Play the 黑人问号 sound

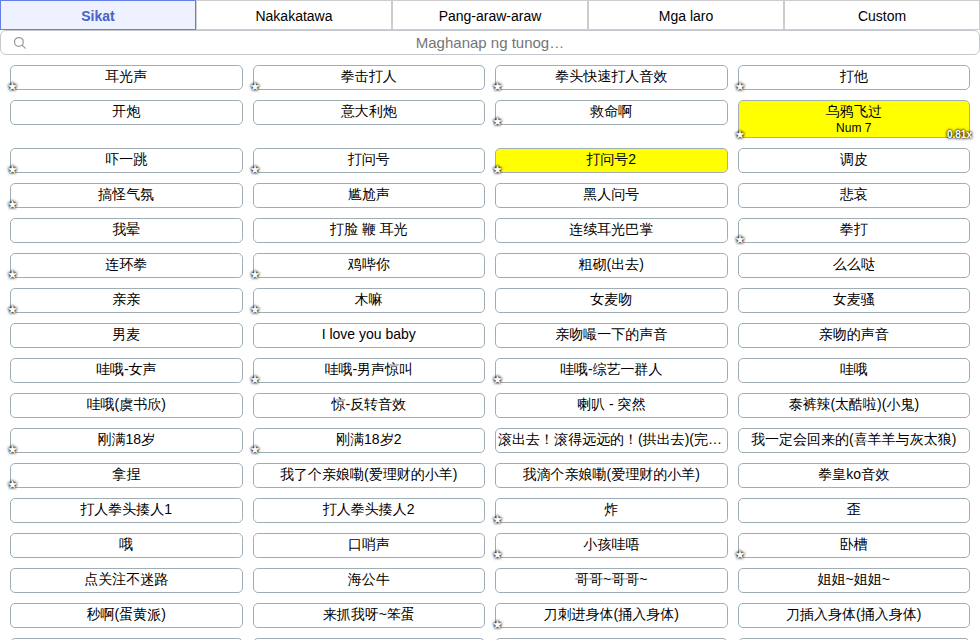tap(611, 195)
